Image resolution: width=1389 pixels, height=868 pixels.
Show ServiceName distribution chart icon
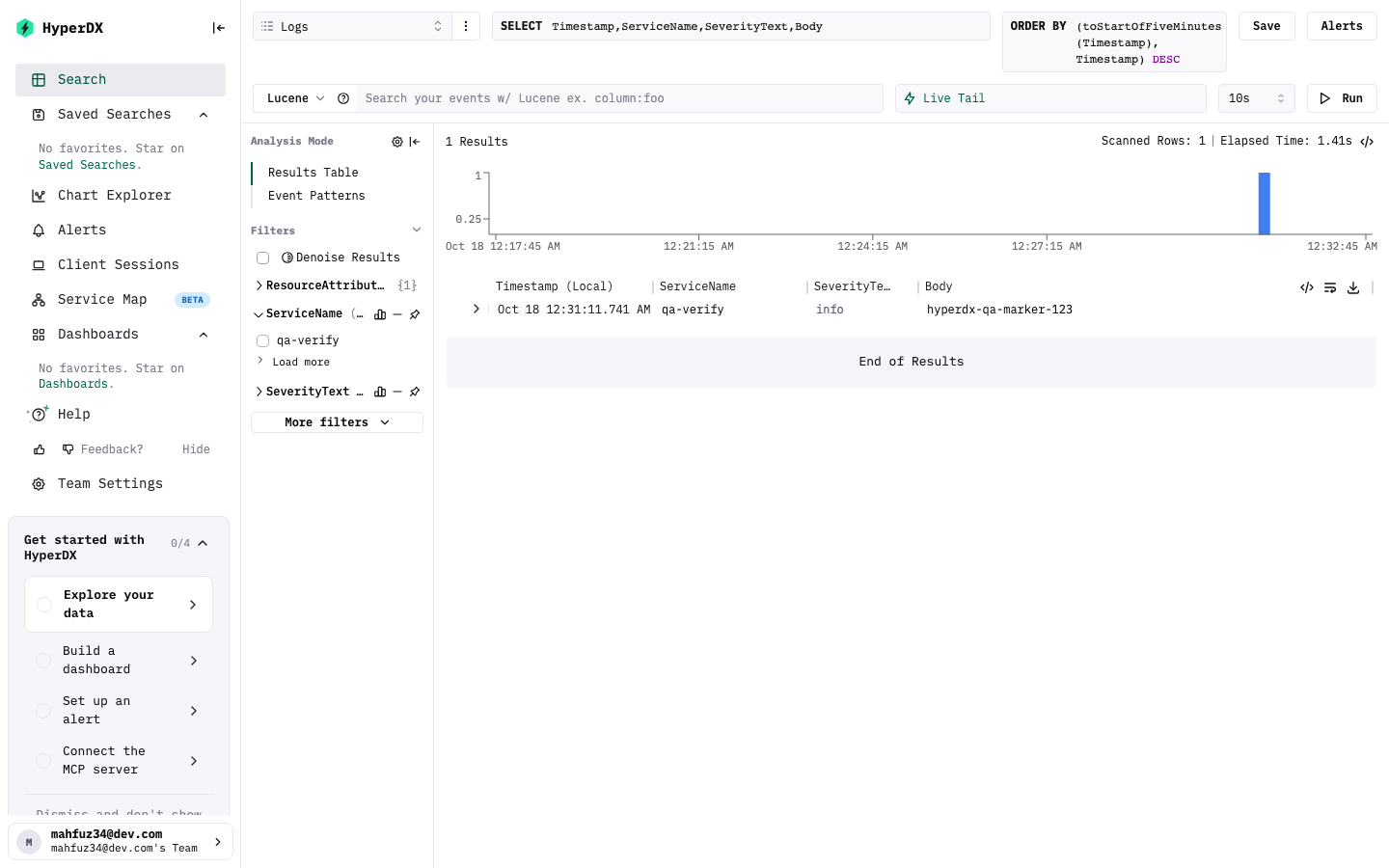point(380,314)
